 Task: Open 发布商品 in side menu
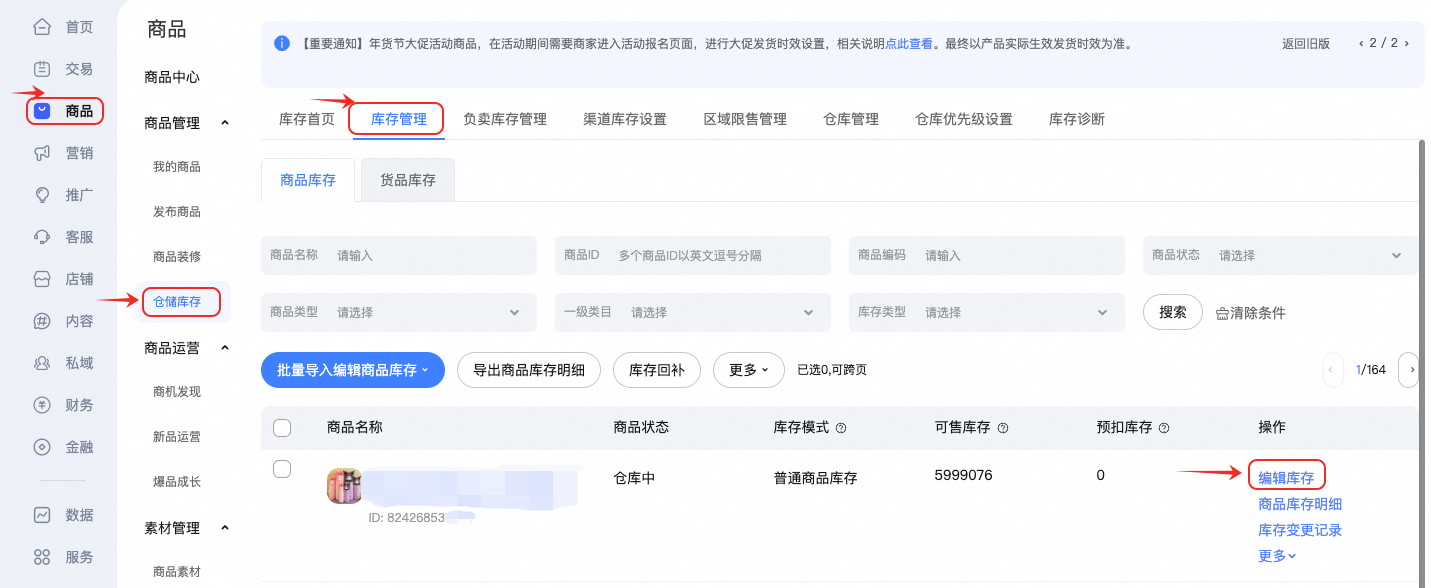[177, 212]
